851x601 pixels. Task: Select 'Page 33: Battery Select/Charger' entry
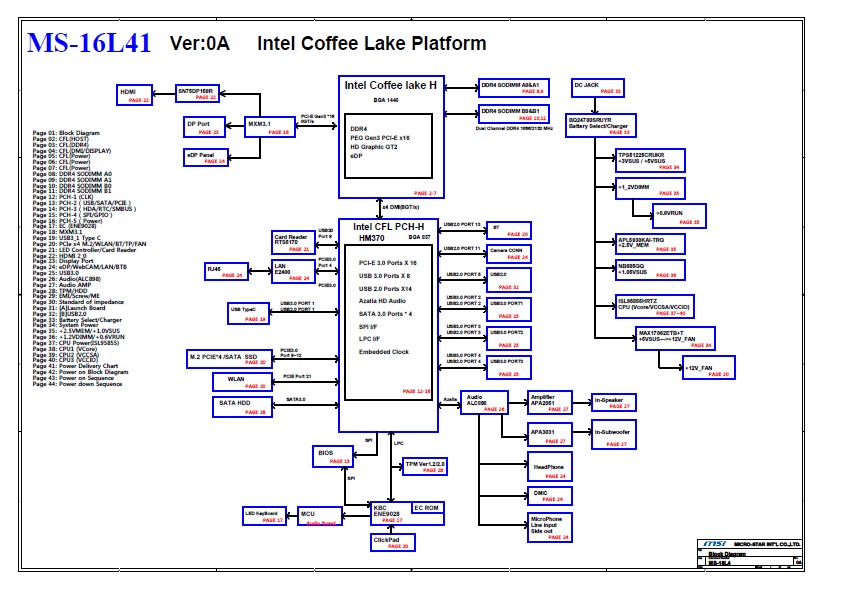click(77, 320)
